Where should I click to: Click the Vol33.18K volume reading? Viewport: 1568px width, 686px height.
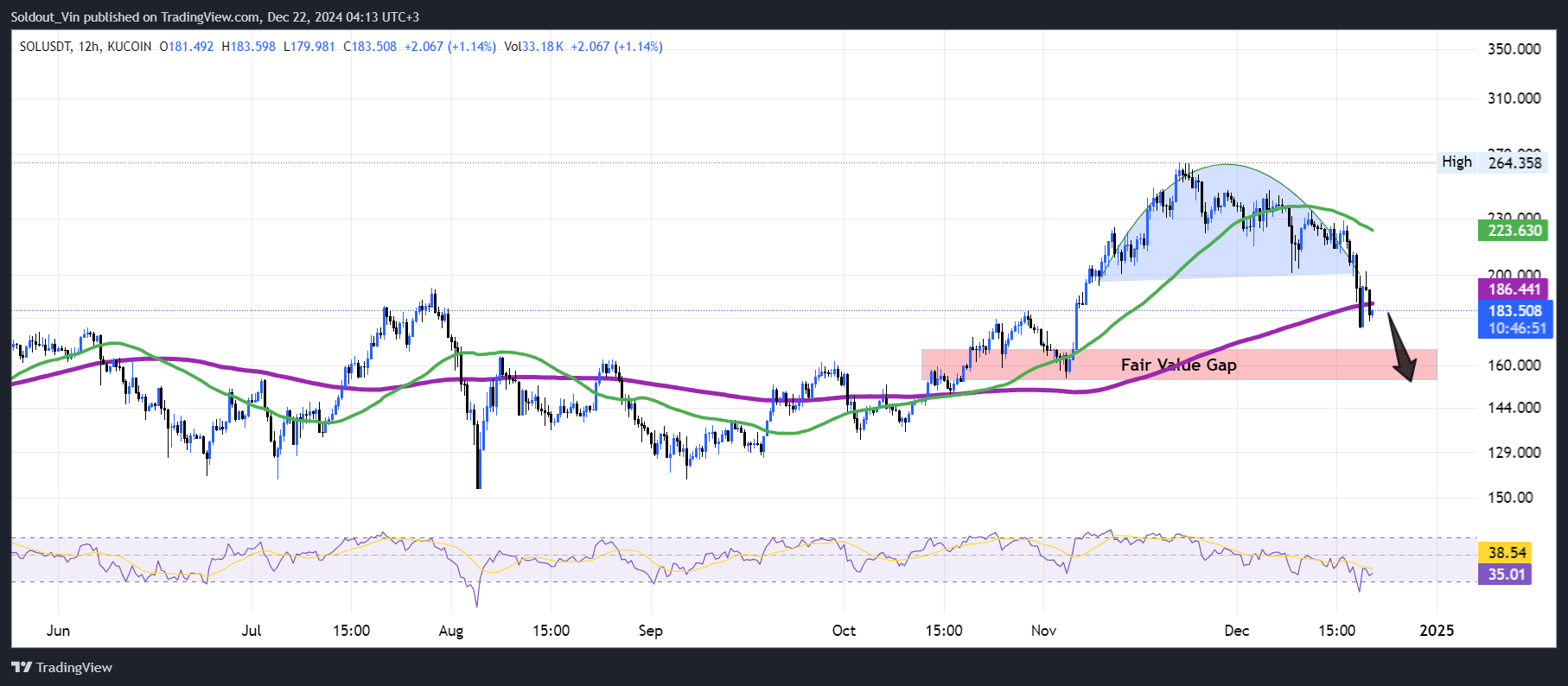click(x=534, y=47)
